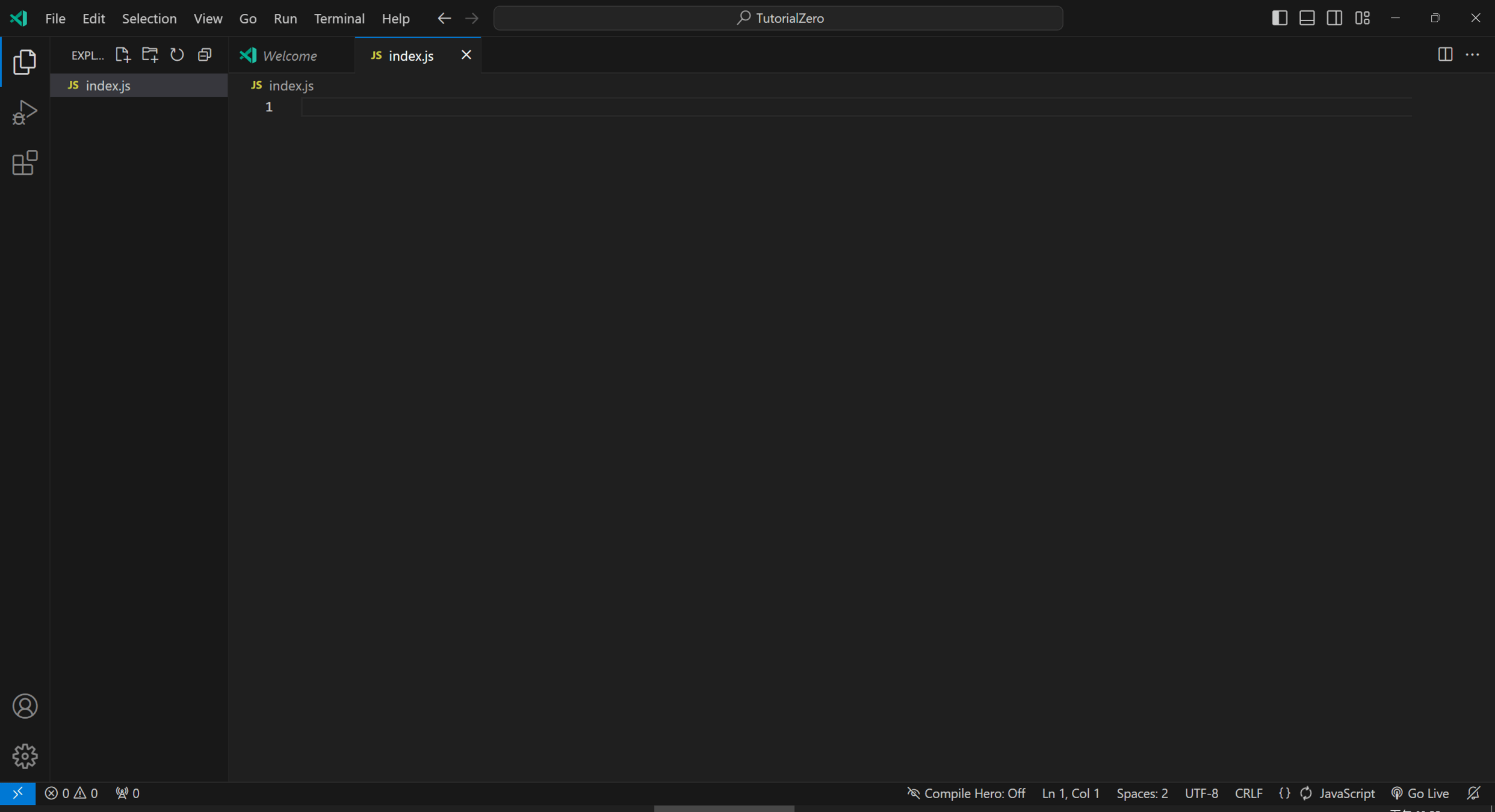Split the editor to the right

[x=1444, y=55]
